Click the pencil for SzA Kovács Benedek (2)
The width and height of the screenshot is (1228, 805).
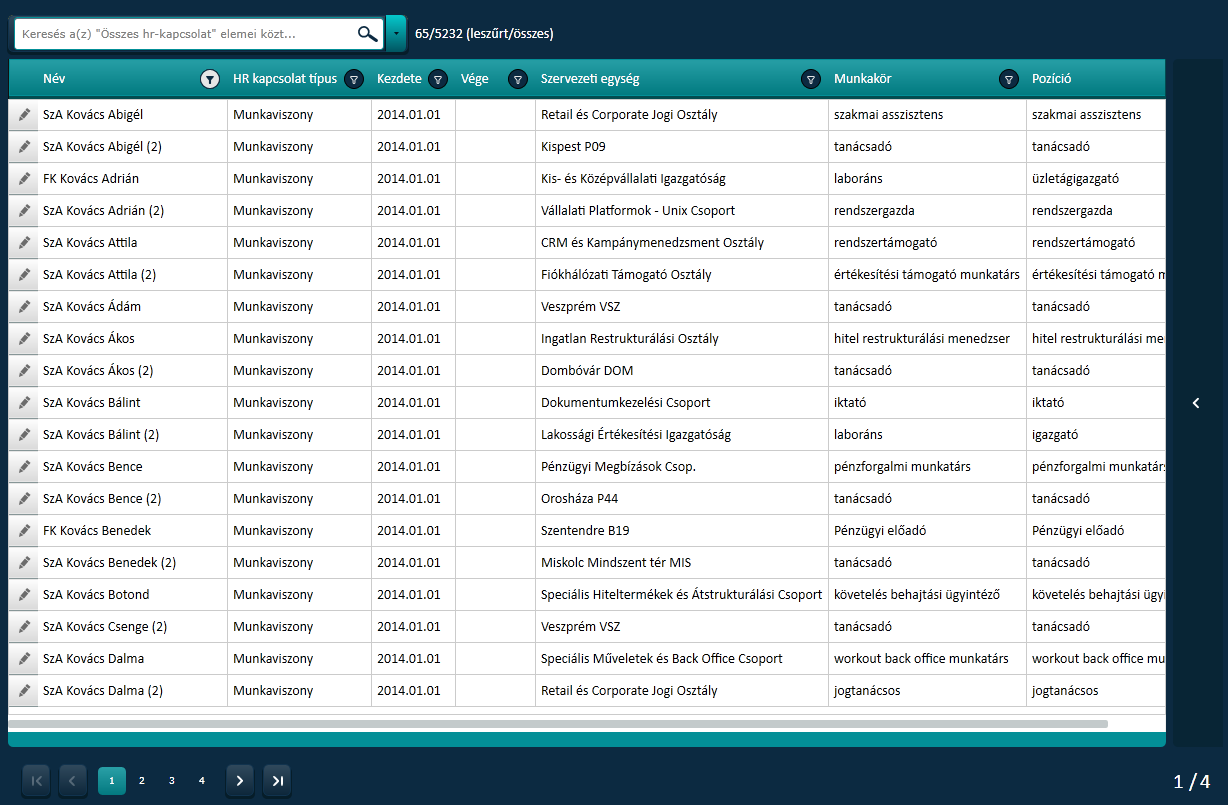[24, 563]
